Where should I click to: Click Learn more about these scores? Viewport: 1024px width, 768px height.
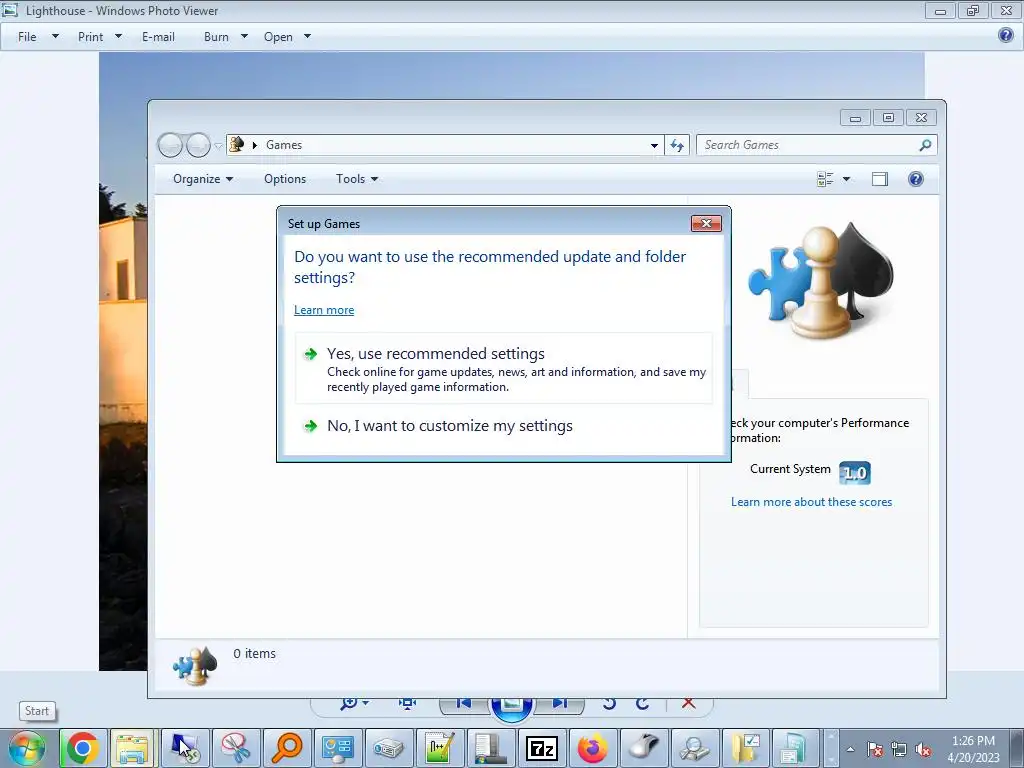(x=811, y=502)
